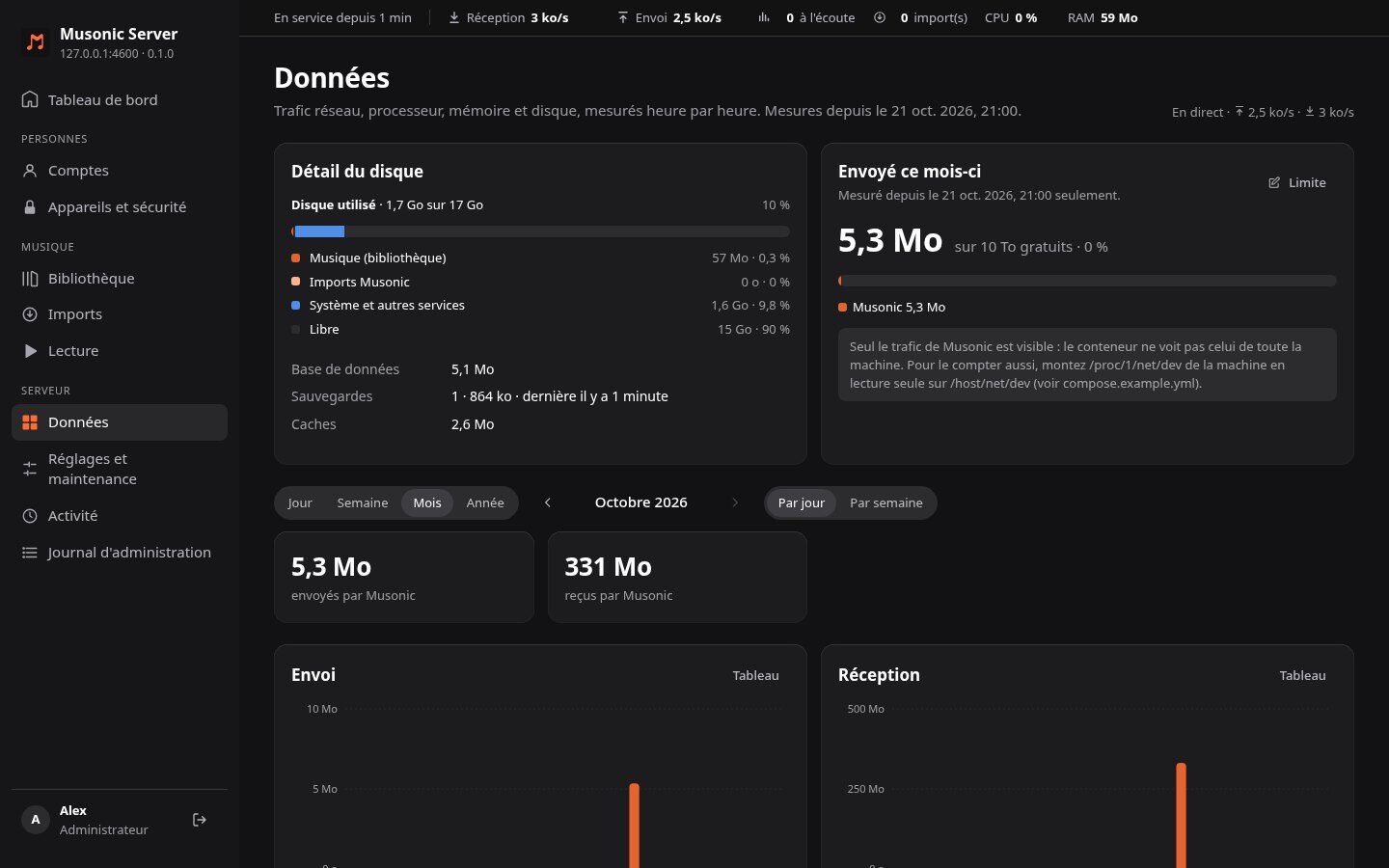Click the Comptes person icon
The image size is (1389, 868).
click(30, 171)
